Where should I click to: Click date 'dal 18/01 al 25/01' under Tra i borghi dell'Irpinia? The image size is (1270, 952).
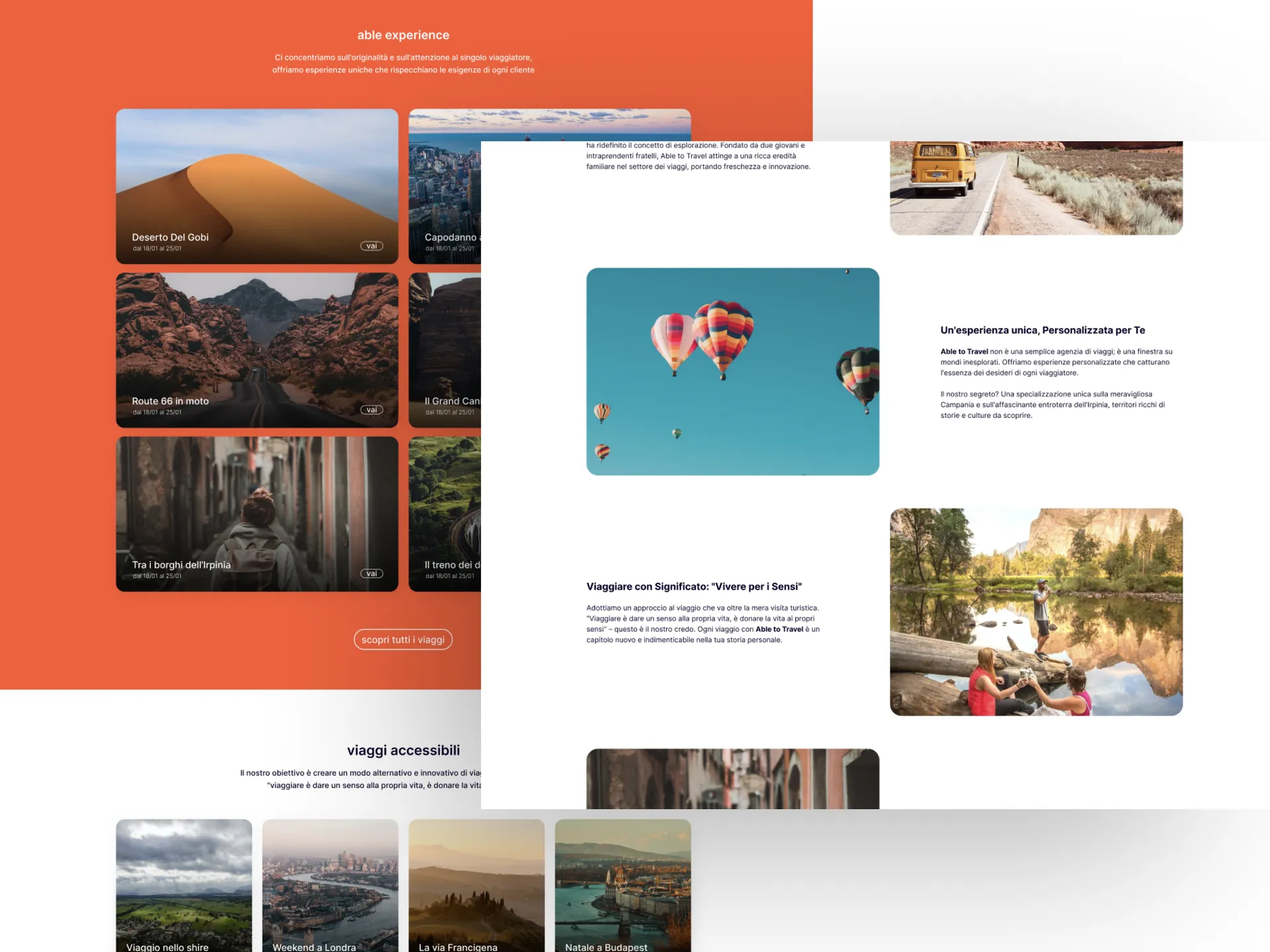157,576
